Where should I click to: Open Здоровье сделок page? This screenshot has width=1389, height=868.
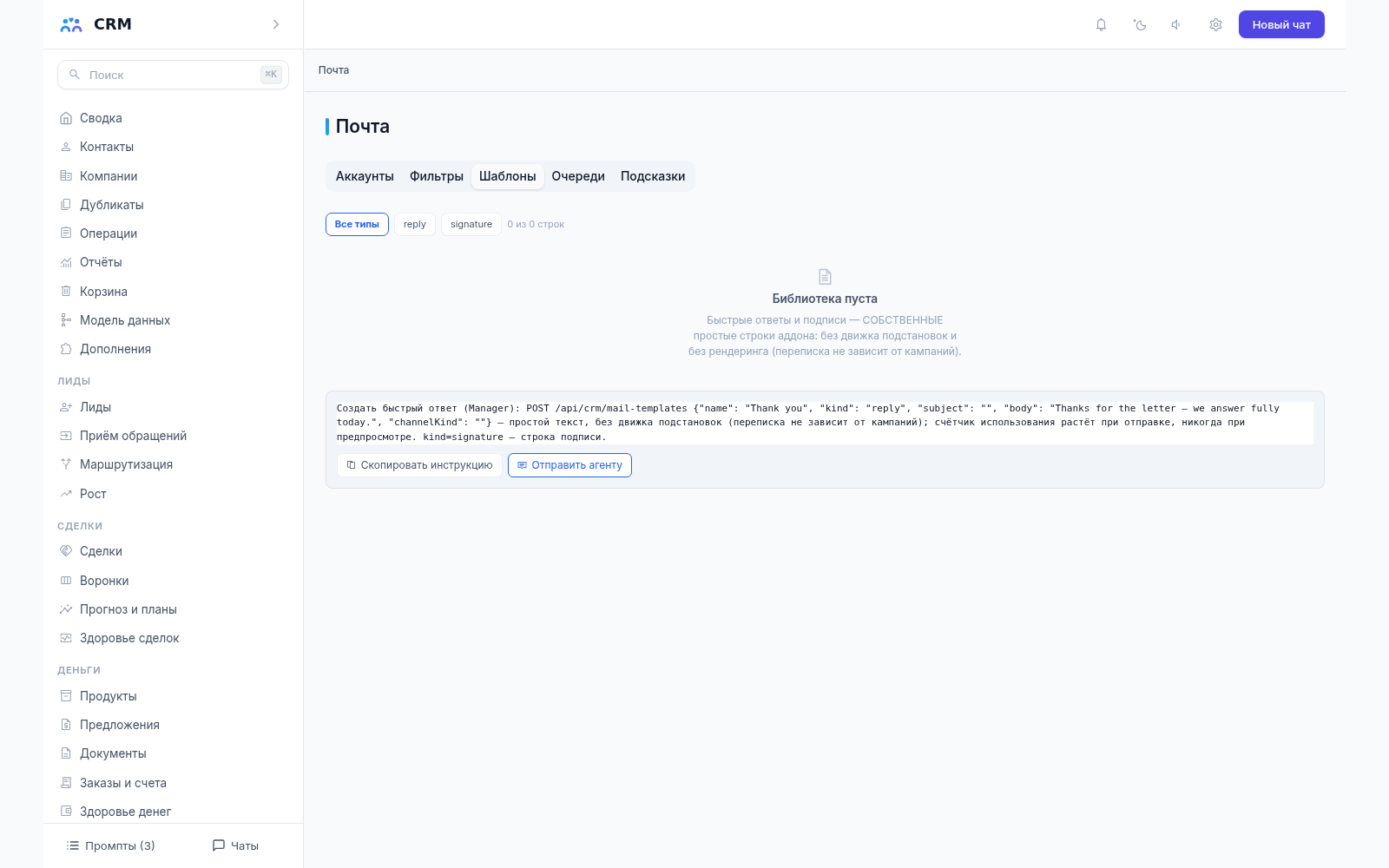[x=173, y=638]
